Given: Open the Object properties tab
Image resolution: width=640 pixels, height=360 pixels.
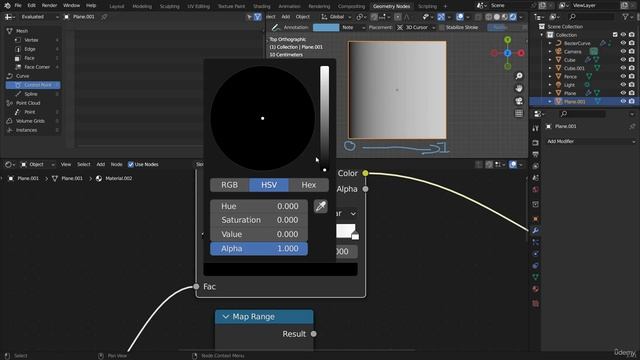Looking at the screenshot, I should click(x=535, y=219).
